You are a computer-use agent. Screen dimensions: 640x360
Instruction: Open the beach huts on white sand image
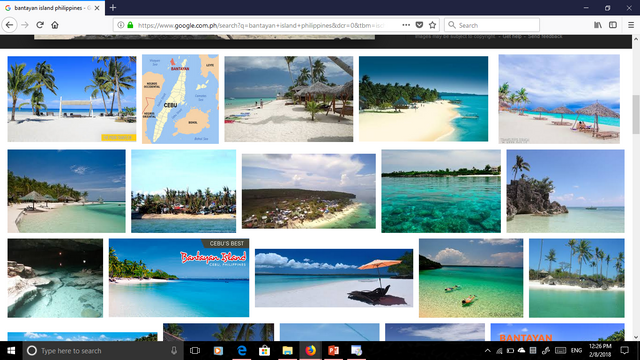(x=289, y=99)
